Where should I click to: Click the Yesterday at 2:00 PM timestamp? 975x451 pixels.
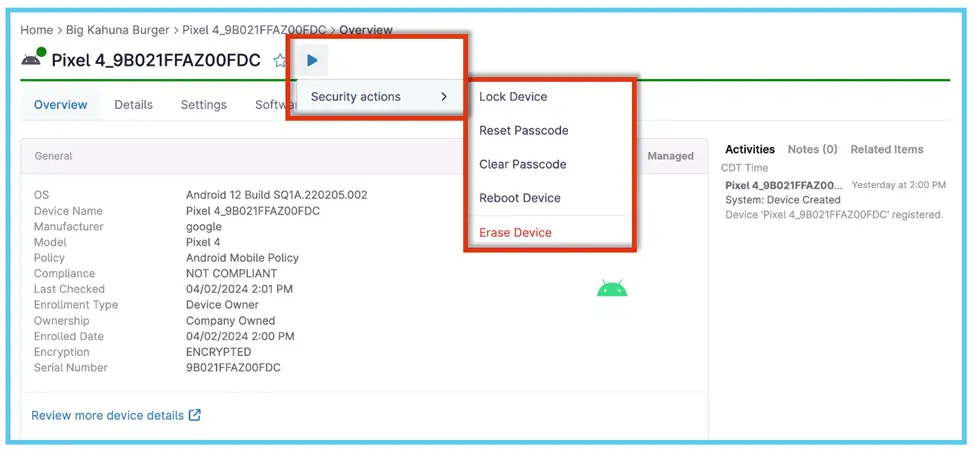tap(899, 185)
